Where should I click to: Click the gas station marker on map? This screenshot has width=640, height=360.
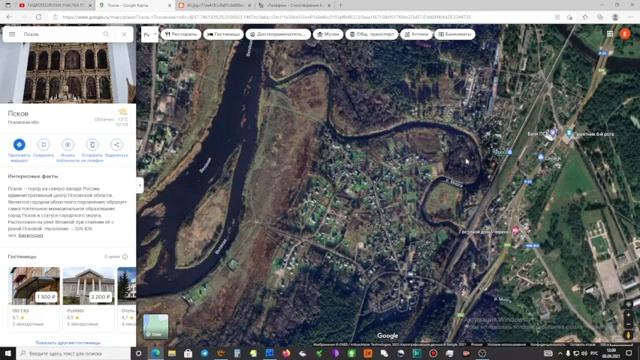pos(541,157)
